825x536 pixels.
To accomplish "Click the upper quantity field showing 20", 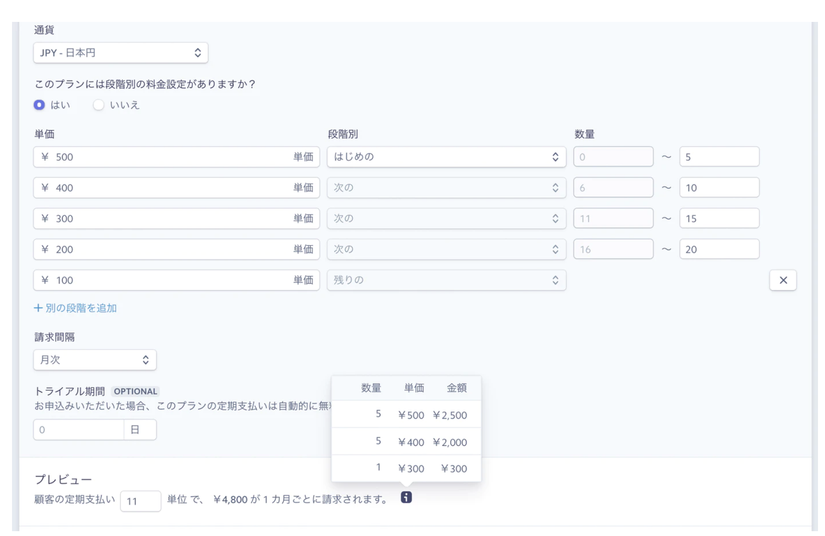I will (x=718, y=250).
